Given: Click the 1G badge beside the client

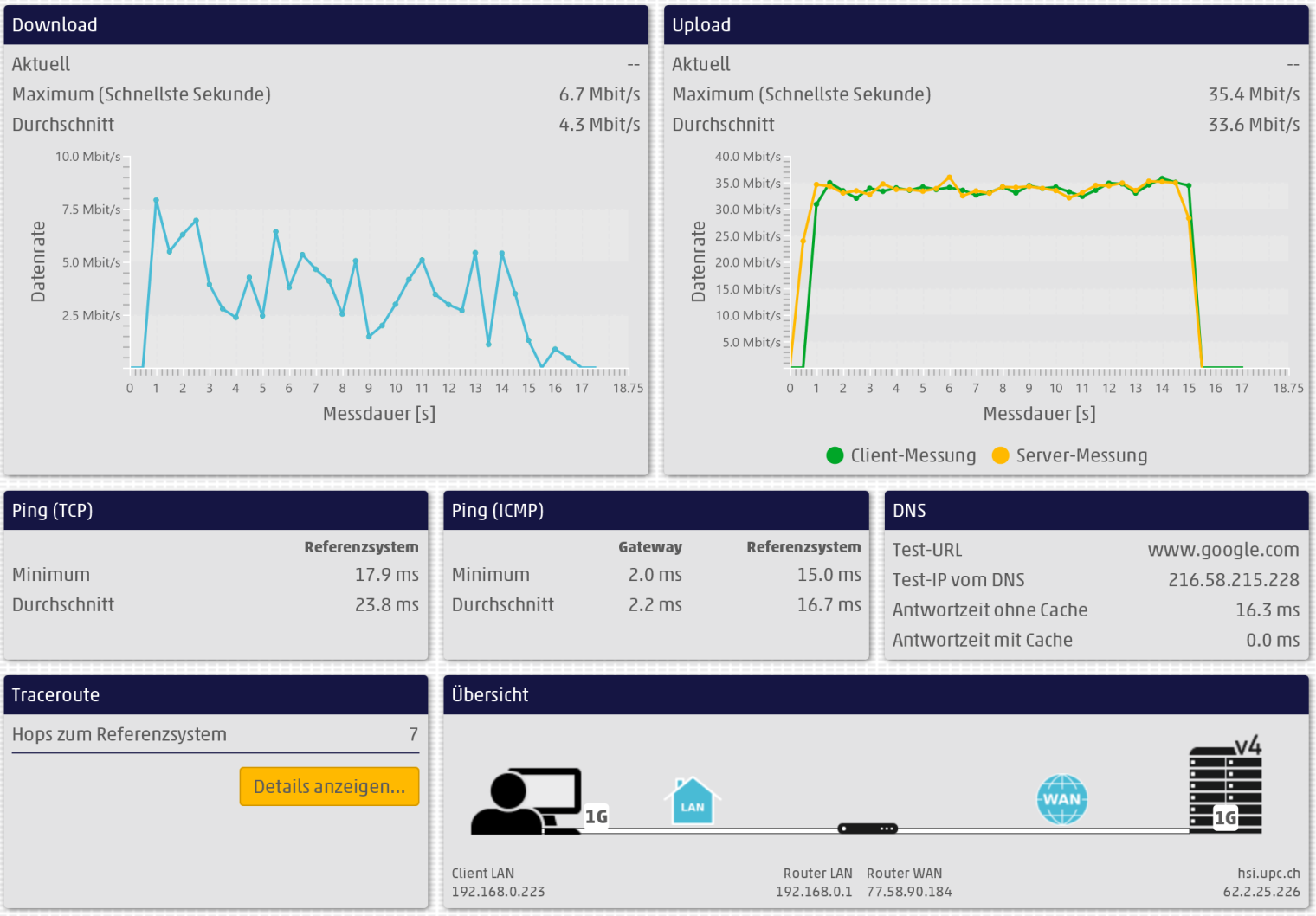Looking at the screenshot, I should tap(596, 816).
